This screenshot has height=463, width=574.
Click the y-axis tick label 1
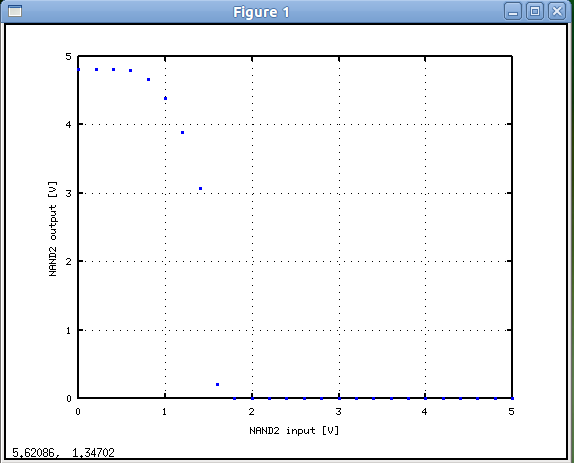pyautogui.click(x=68, y=331)
